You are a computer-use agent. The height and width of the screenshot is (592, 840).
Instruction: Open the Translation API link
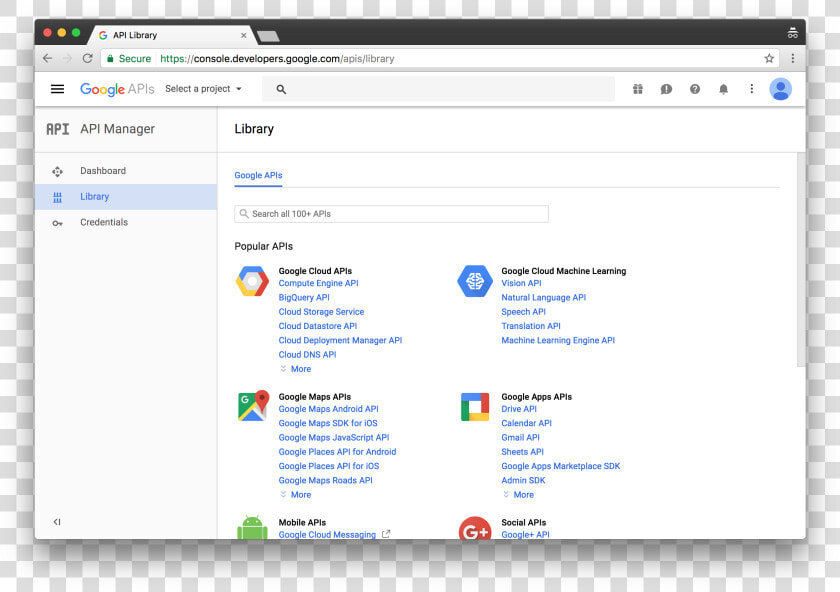pos(531,326)
